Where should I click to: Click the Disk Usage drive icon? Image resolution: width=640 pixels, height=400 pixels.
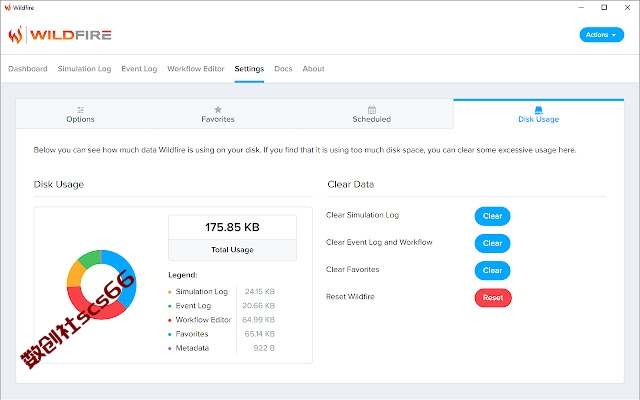point(538,110)
